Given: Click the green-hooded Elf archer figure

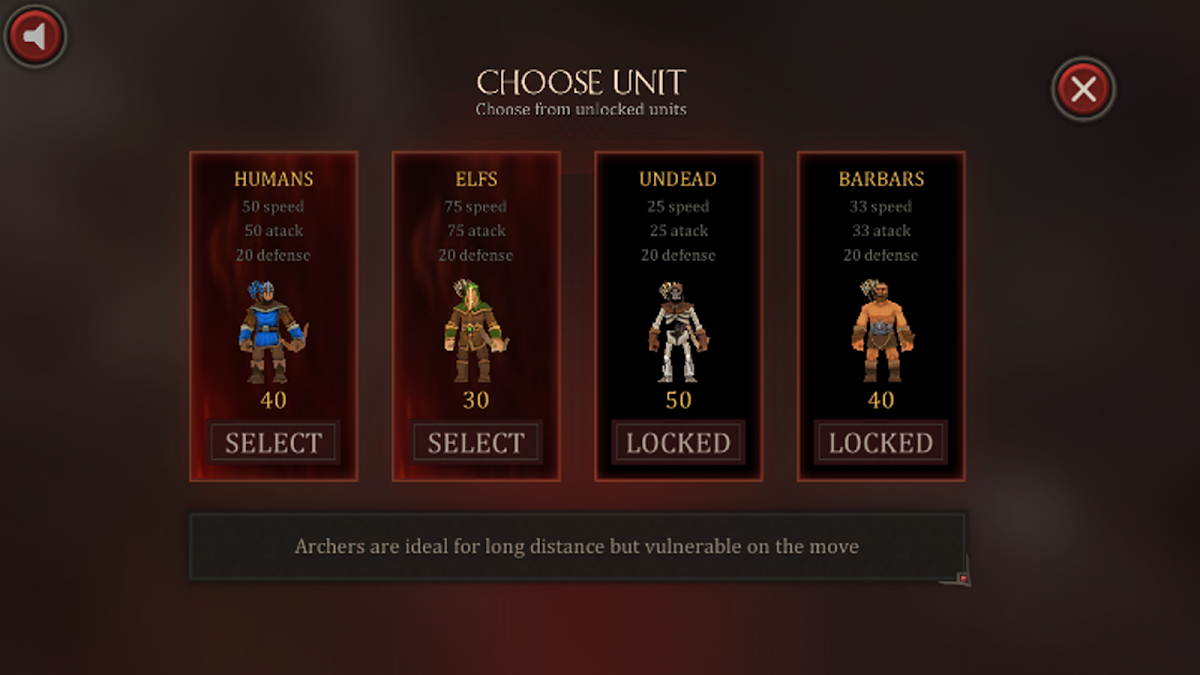Looking at the screenshot, I should click(475, 331).
